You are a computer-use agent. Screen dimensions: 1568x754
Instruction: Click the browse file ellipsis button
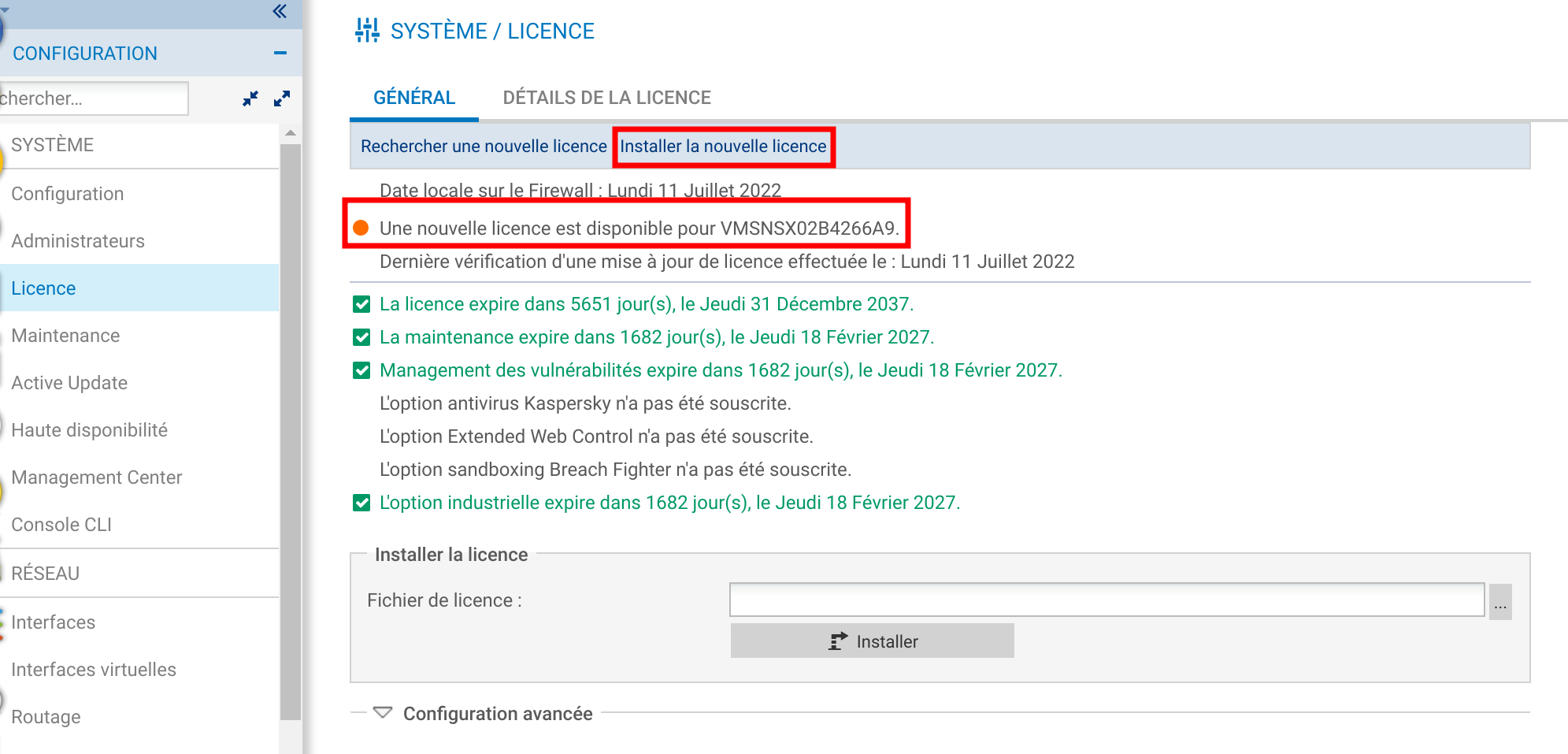[1499, 603]
